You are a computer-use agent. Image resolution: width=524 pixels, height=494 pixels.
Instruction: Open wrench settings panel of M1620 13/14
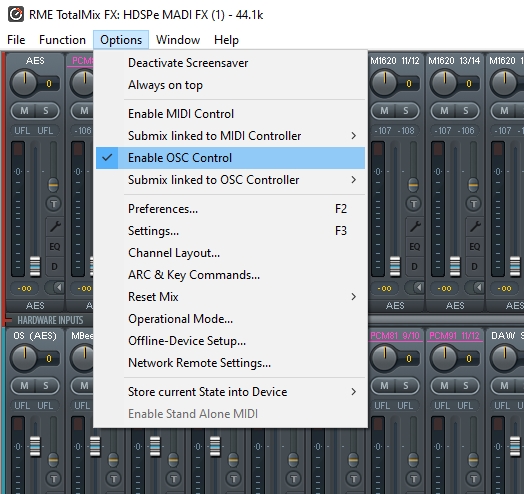[475, 227]
